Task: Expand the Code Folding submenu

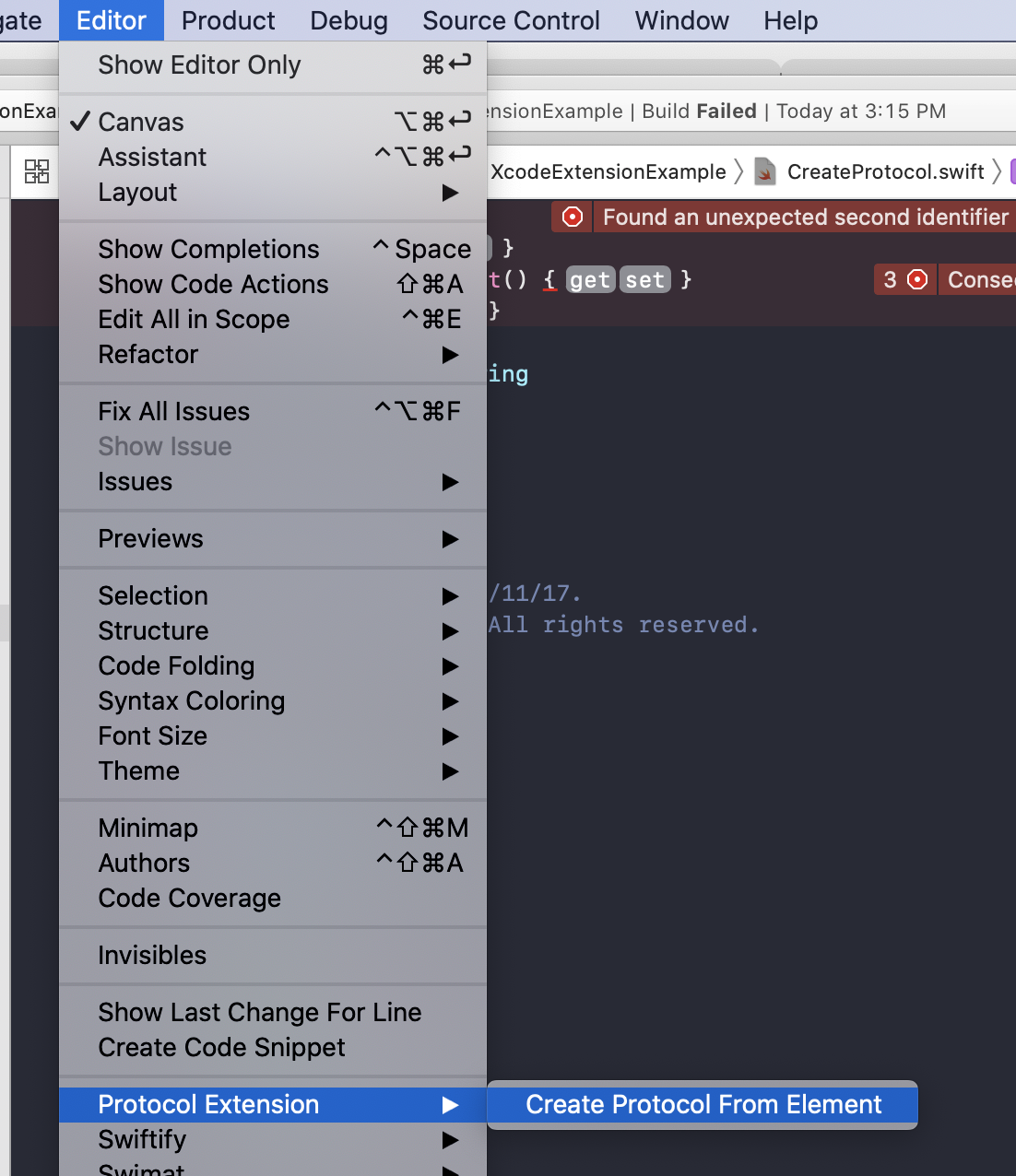Action: pyautogui.click(x=273, y=666)
